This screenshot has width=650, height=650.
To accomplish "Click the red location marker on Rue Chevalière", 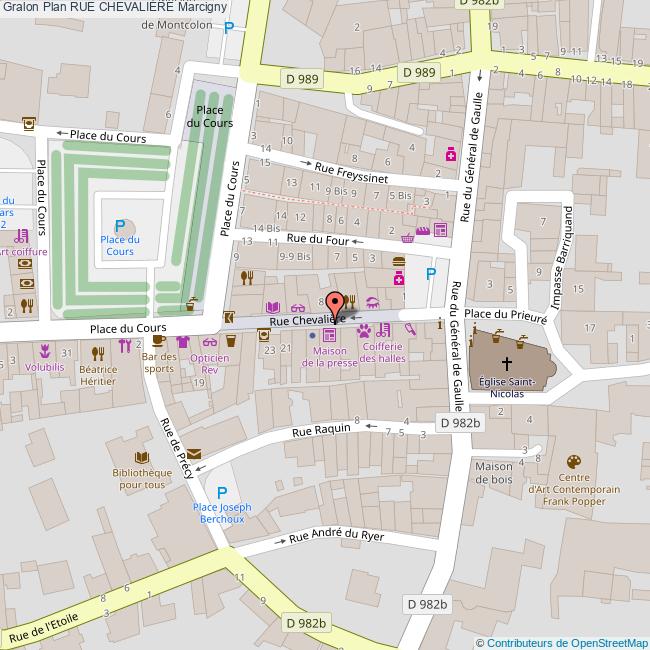I will (335, 304).
